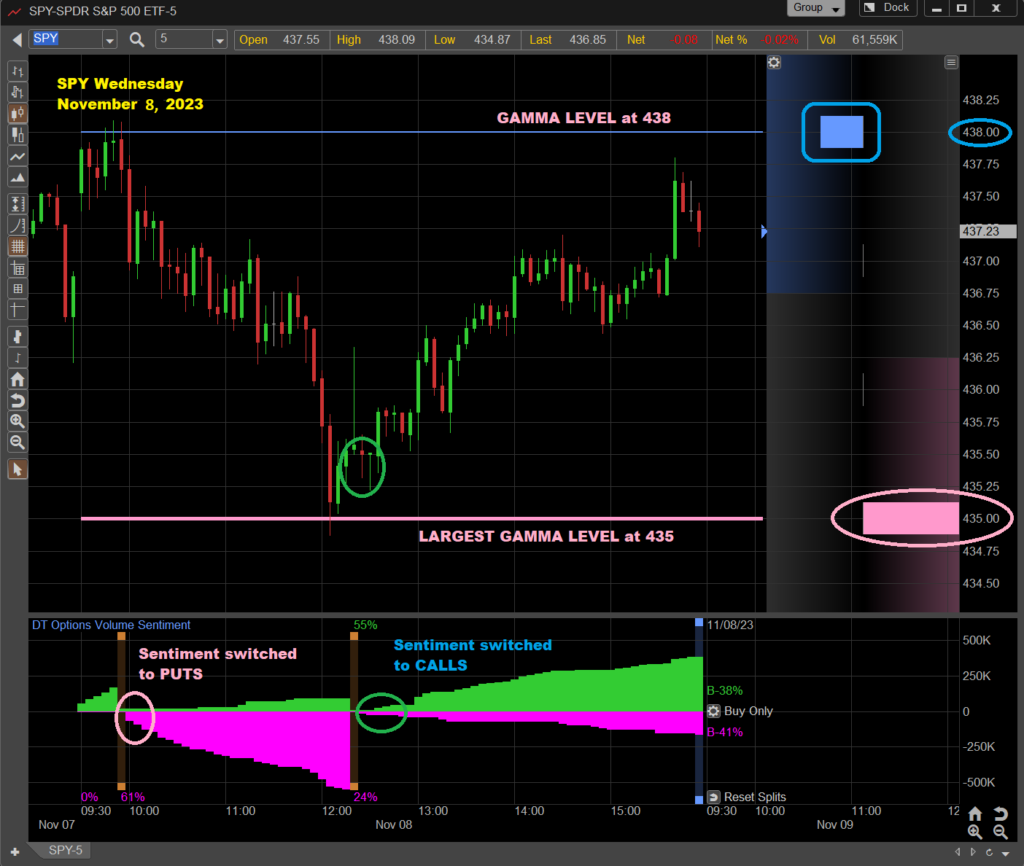This screenshot has width=1024, height=866.
Task: Switch to the line chart type
Action: pos(17,157)
